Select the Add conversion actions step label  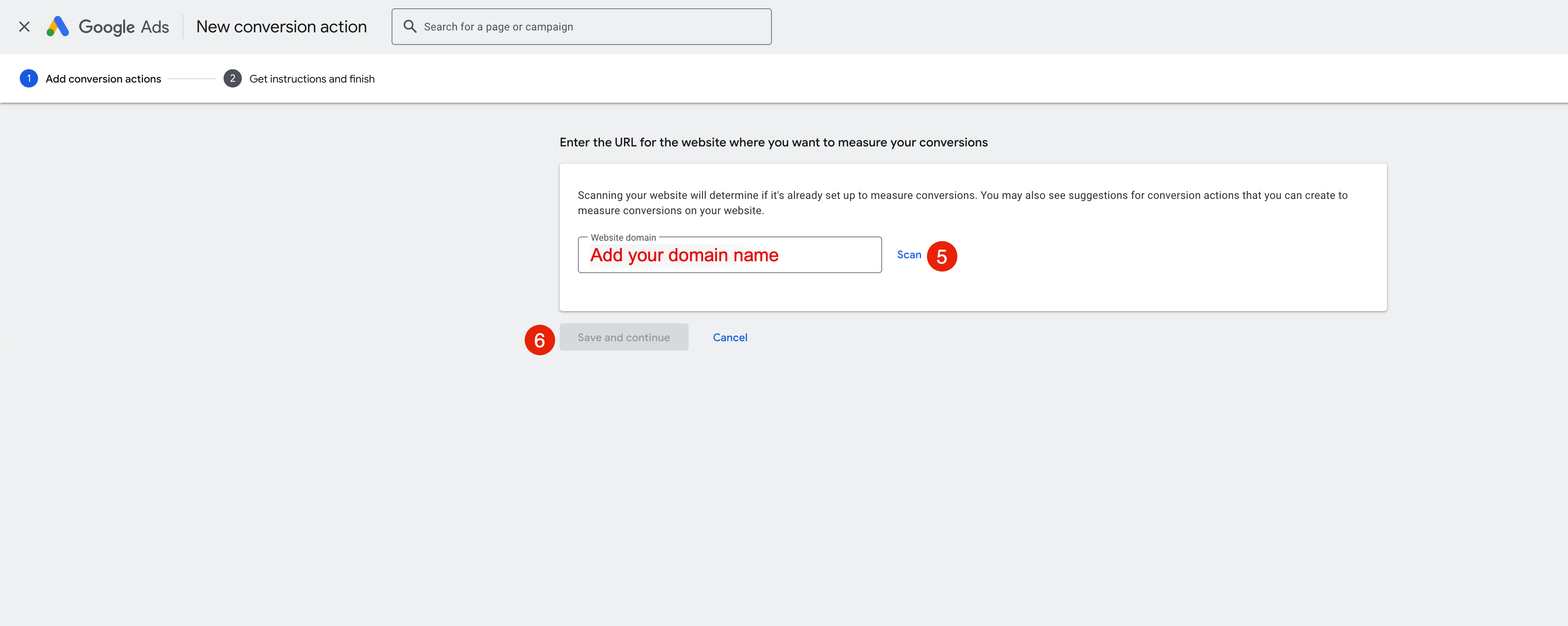click(103, 79)
